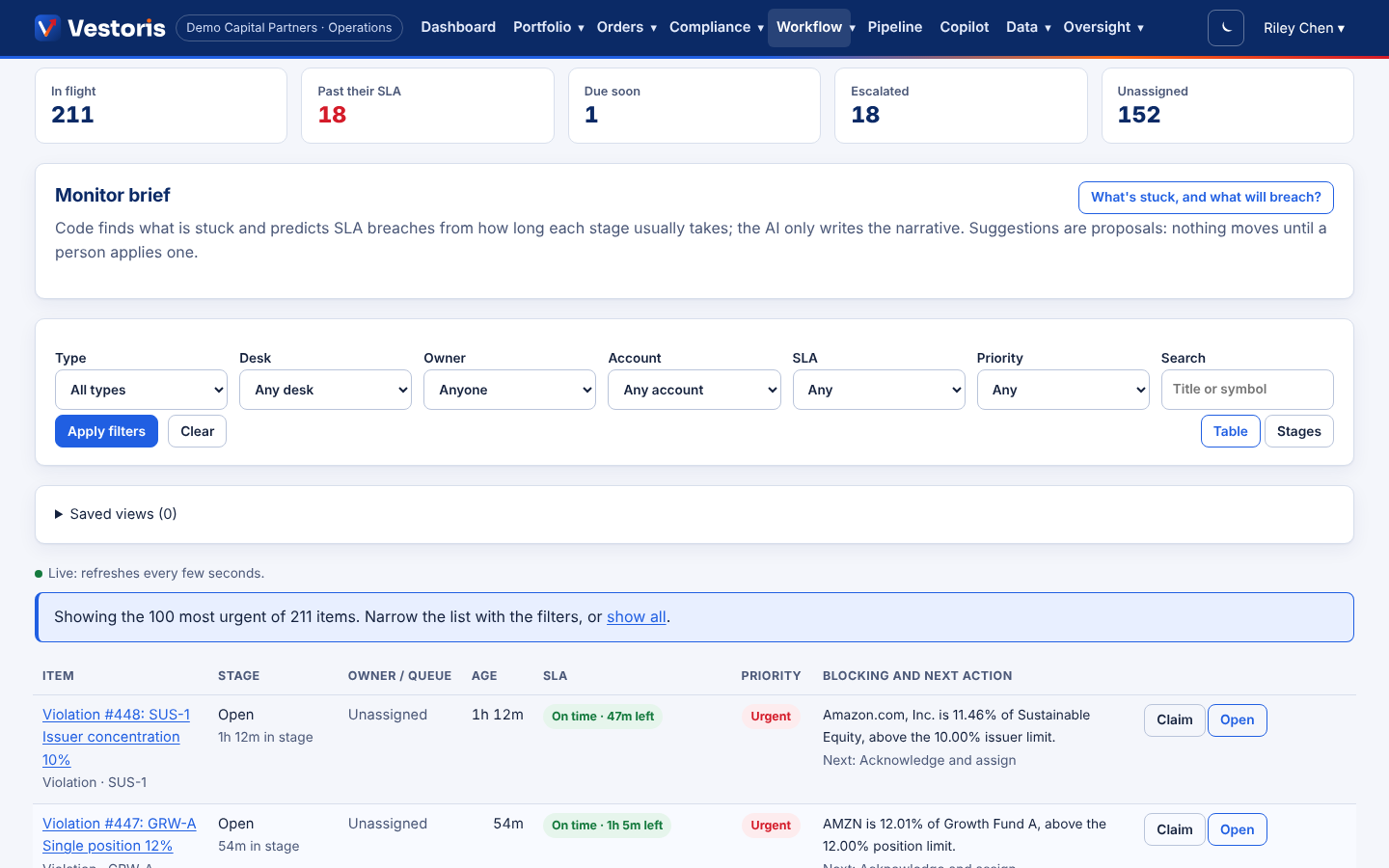Click 'On time · 1h 5m left' SLA badge
Viewport: 1389px width, 868px height.
point(607,826)
